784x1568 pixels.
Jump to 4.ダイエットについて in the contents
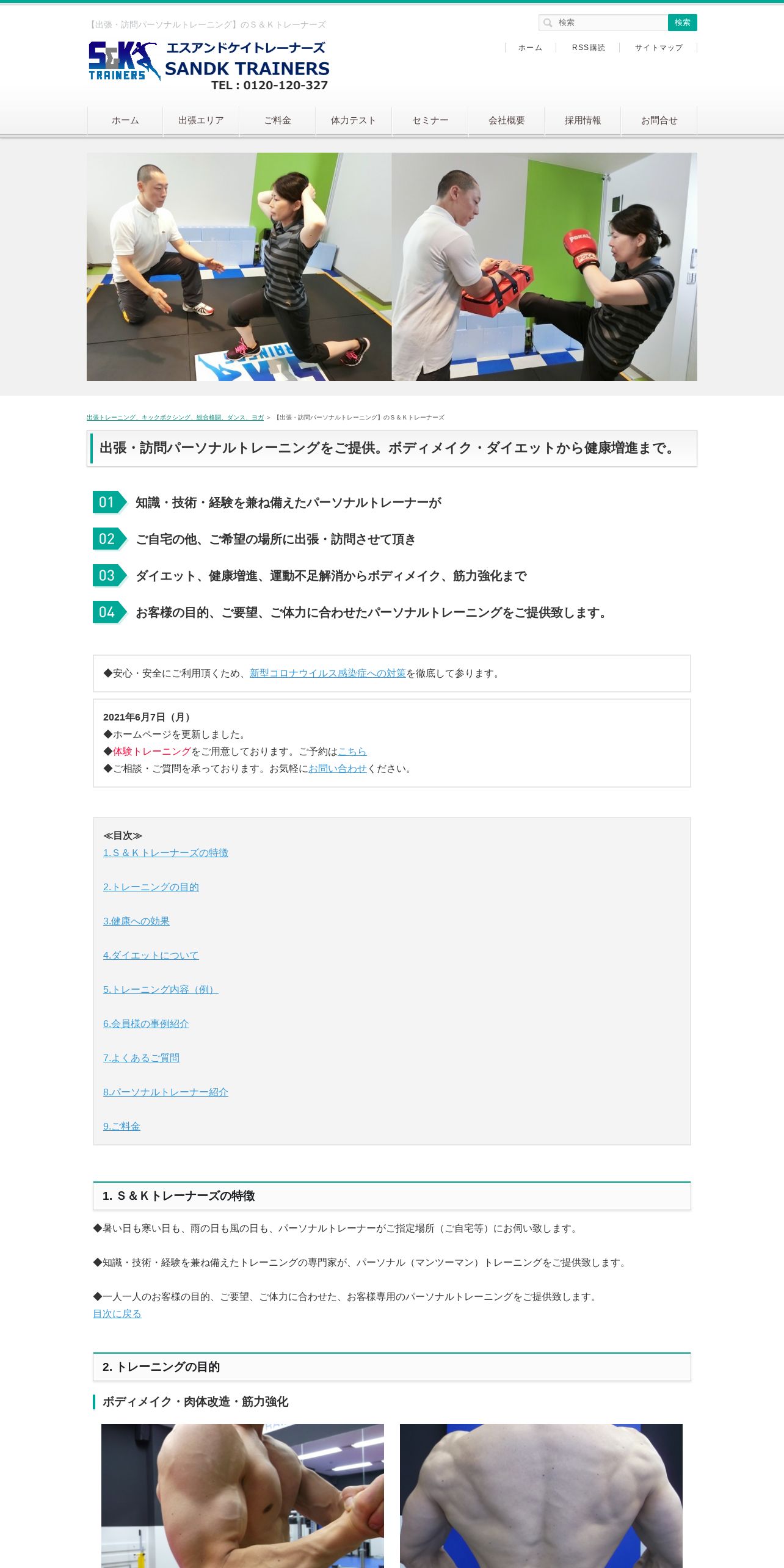(x=151, y=955)
